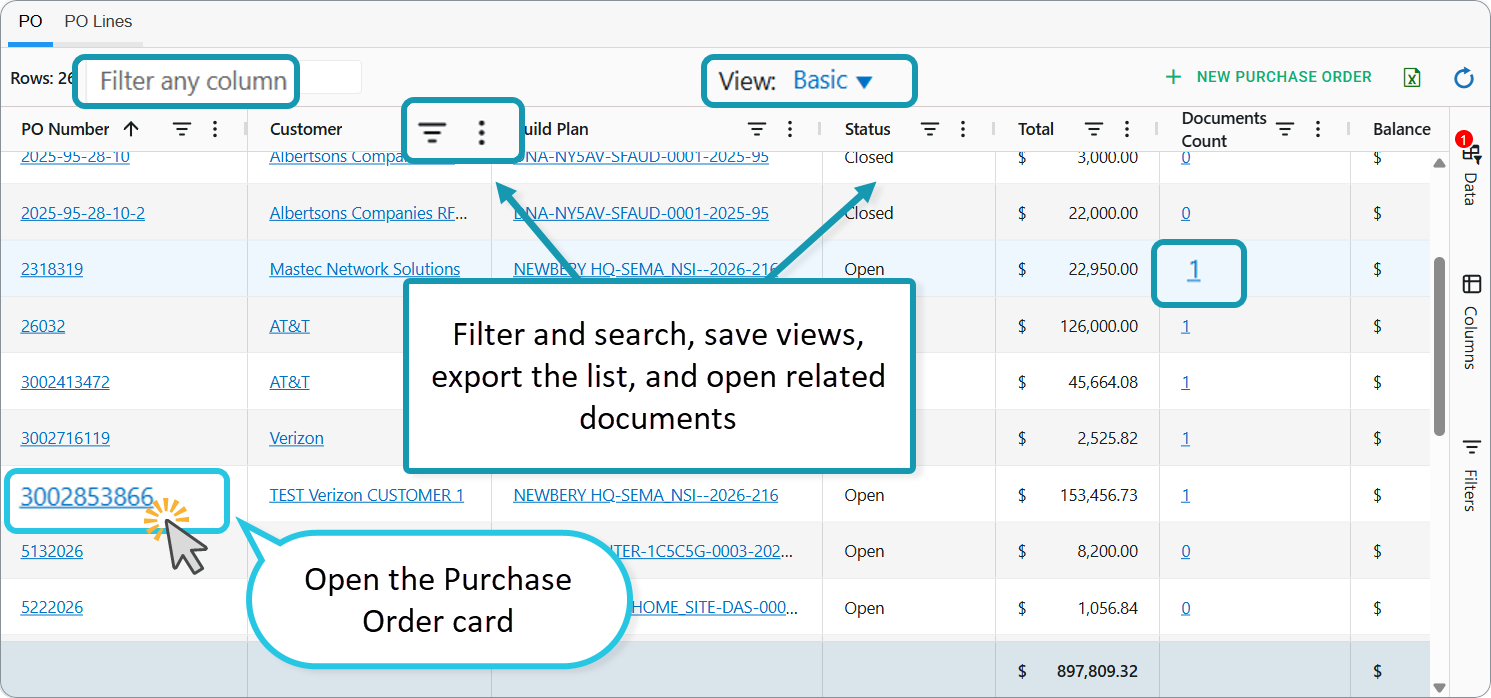Click the scrollbar up arrow

[x=1439, y=163]
